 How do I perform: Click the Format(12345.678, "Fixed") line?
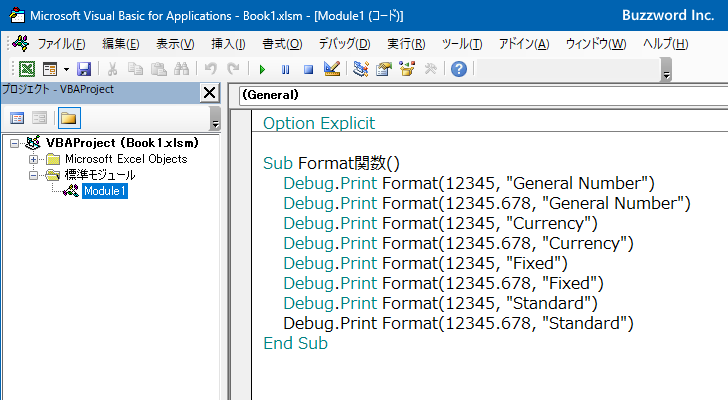[443, 283]
